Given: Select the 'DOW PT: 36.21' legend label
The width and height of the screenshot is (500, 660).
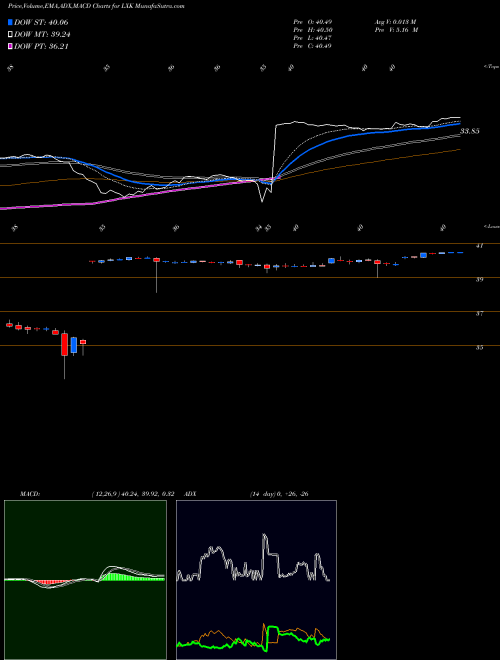Looking at the screenshot, I should click(41, 46).
